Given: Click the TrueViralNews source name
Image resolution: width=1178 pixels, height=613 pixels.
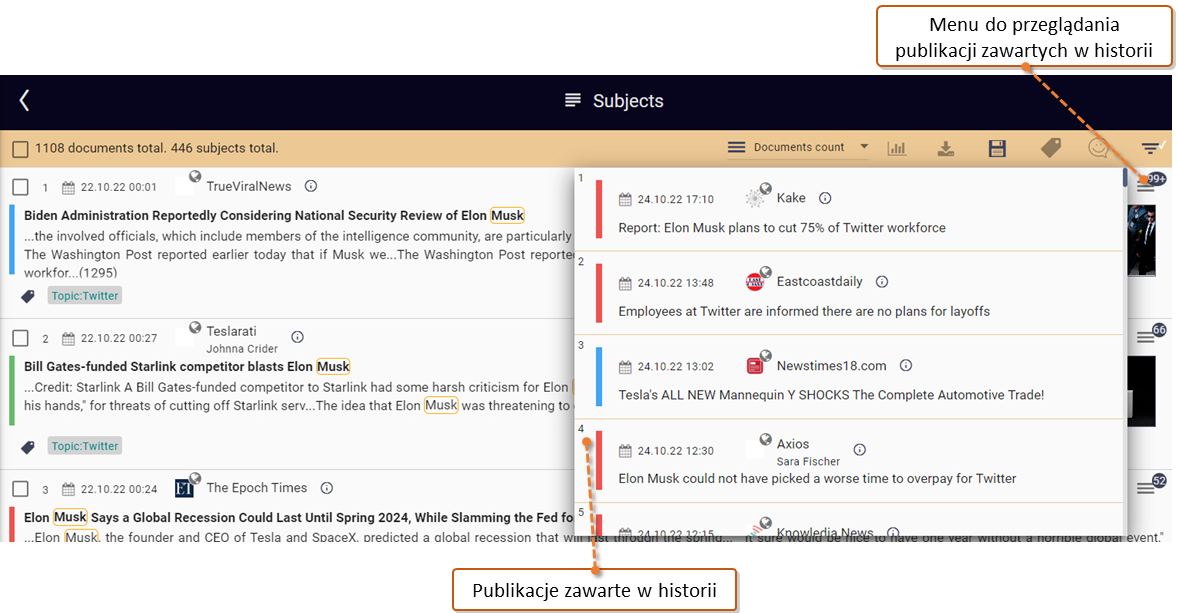Looking at the screenshot, I should (x=249, y=186).
